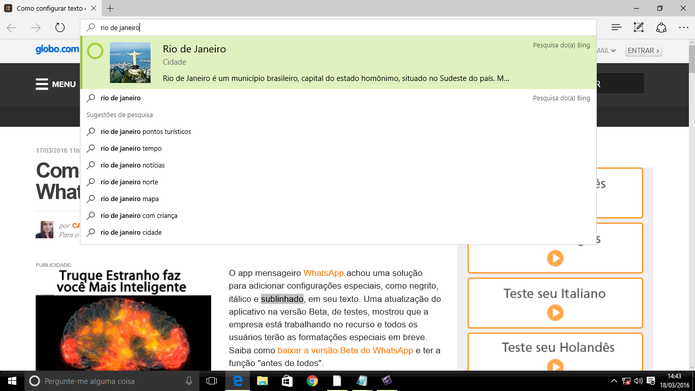Click the highlighted word 'sublinhado'

(282, 299)
